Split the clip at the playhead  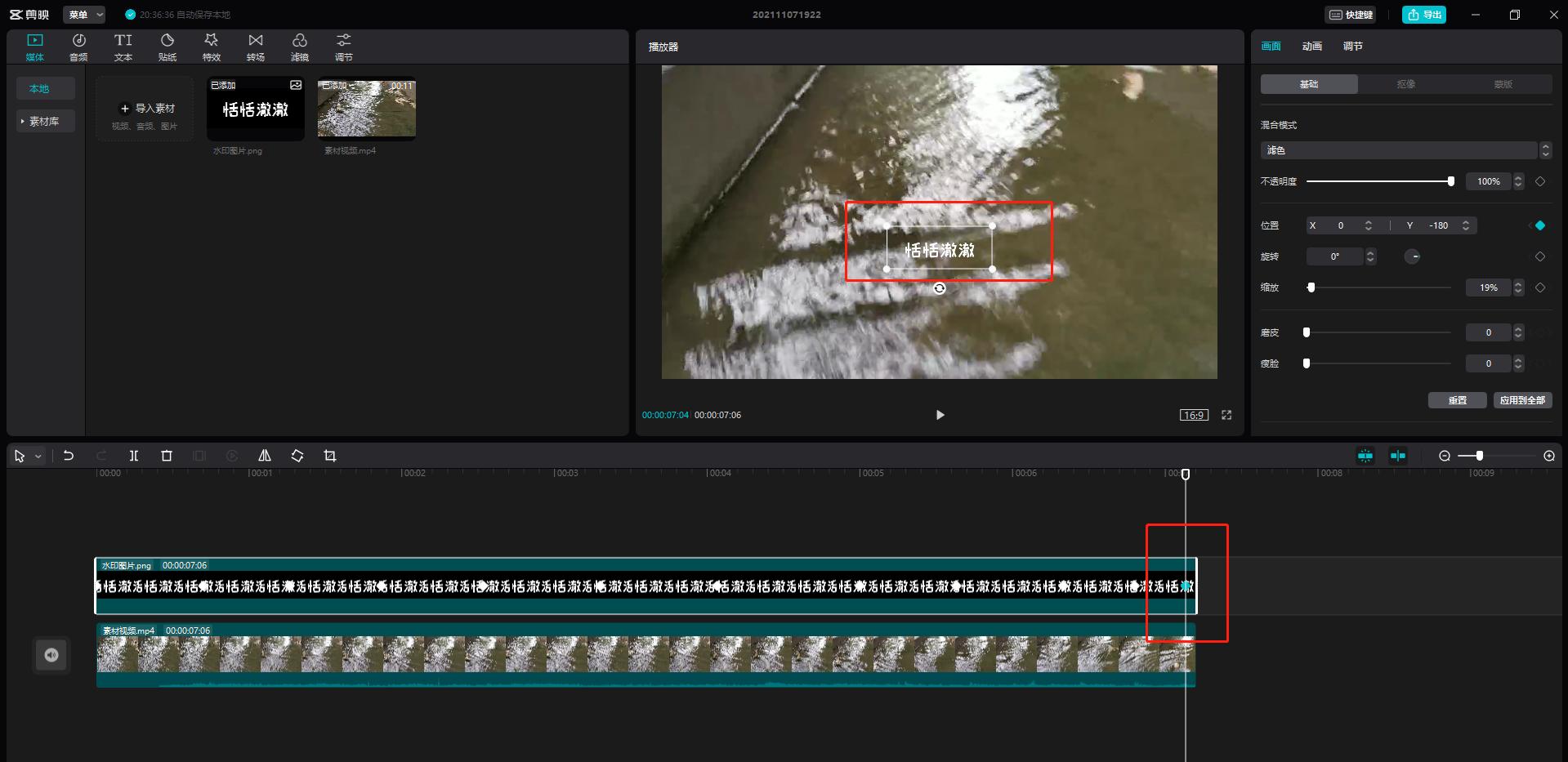[134, 456]
